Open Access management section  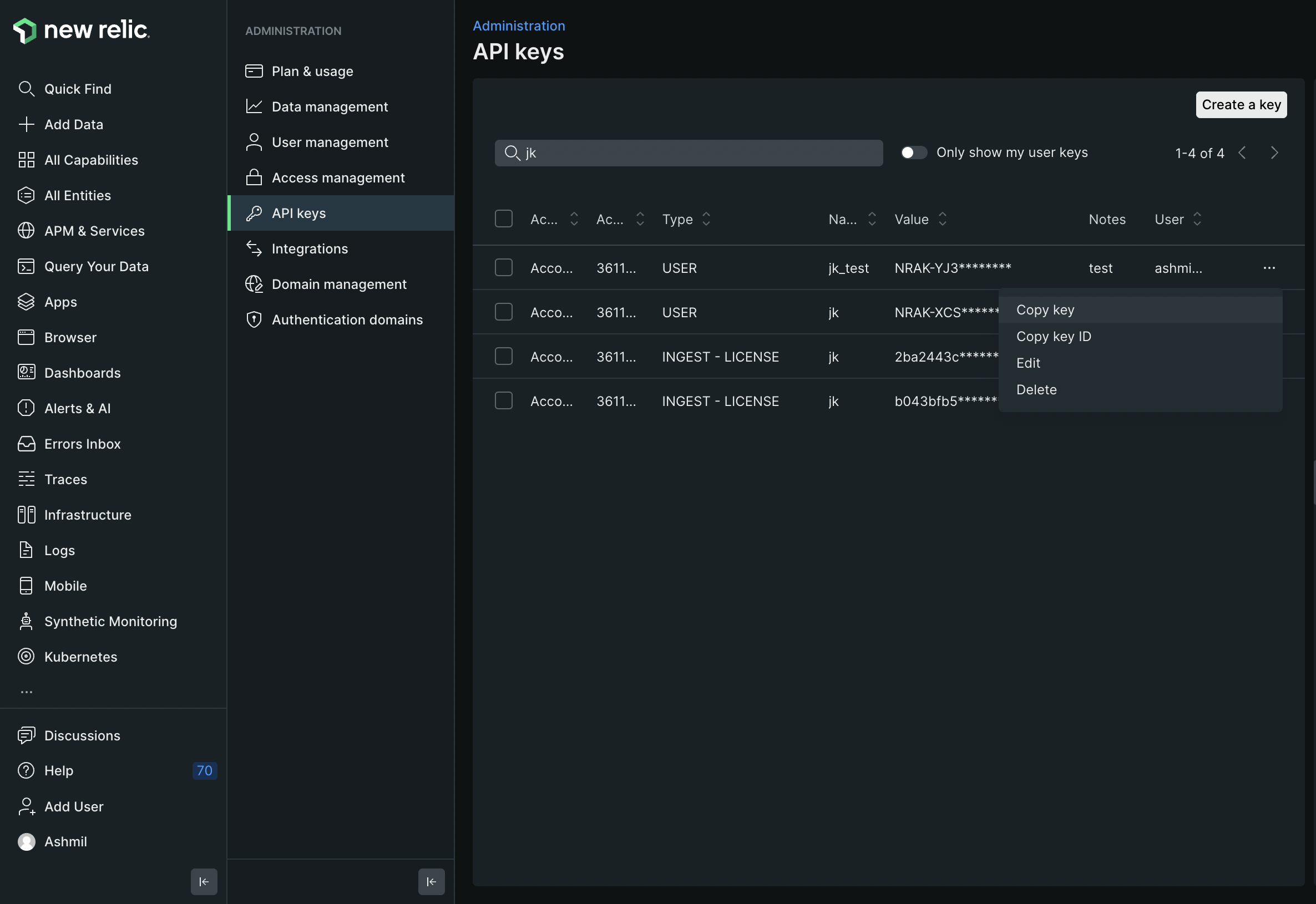tap(341, 178)
